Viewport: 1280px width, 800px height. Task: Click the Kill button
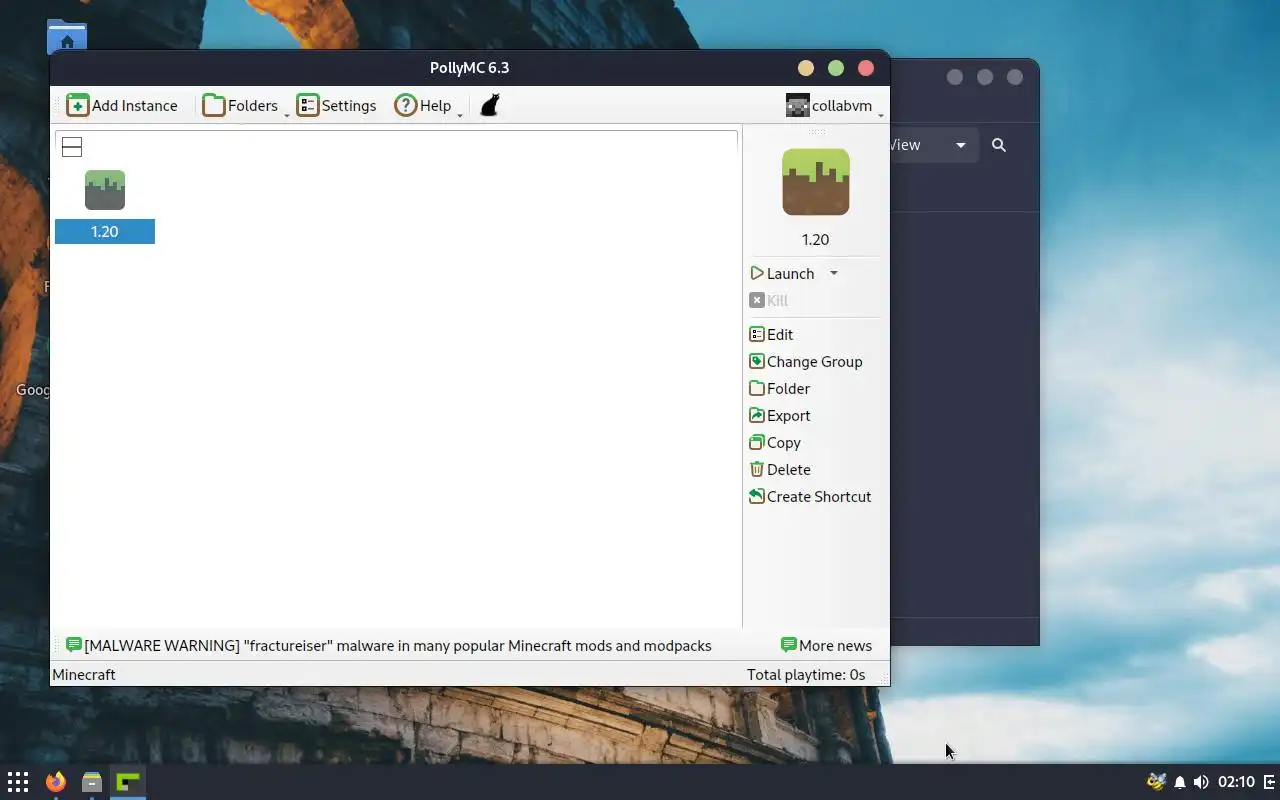[x=769, y=300]
